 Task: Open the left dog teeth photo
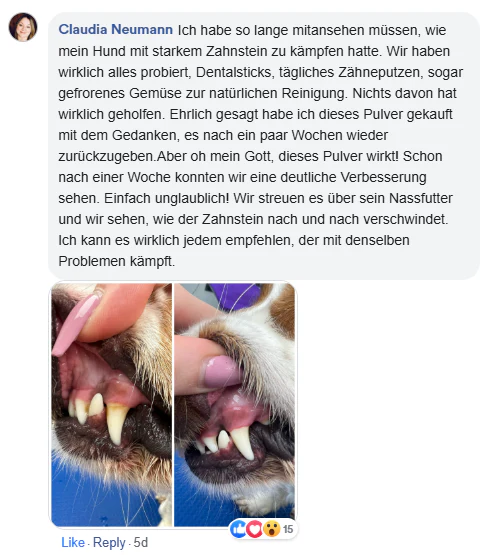(111, 405)
